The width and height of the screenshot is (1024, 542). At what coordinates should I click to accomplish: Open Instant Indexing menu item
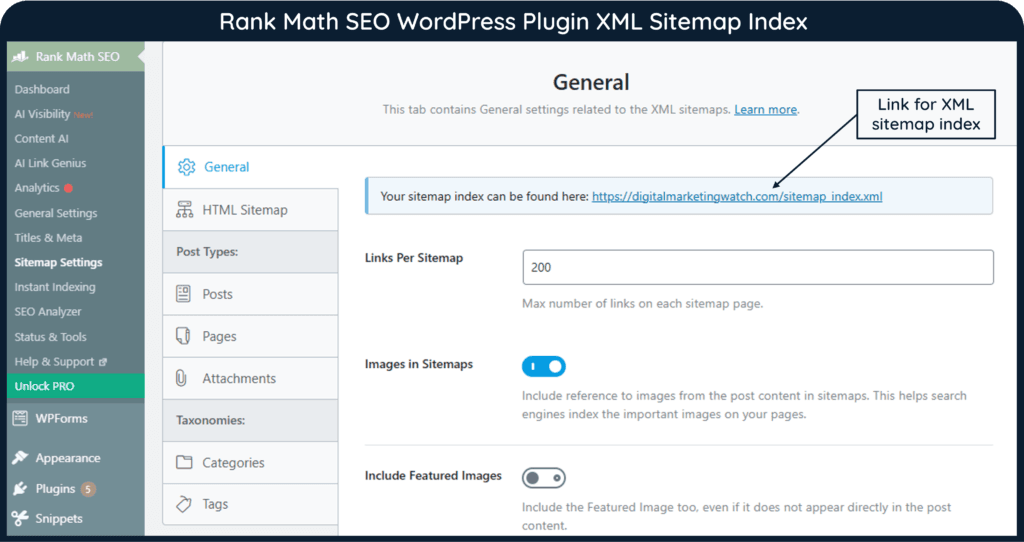pyautogui.click(x=55, y=287)
